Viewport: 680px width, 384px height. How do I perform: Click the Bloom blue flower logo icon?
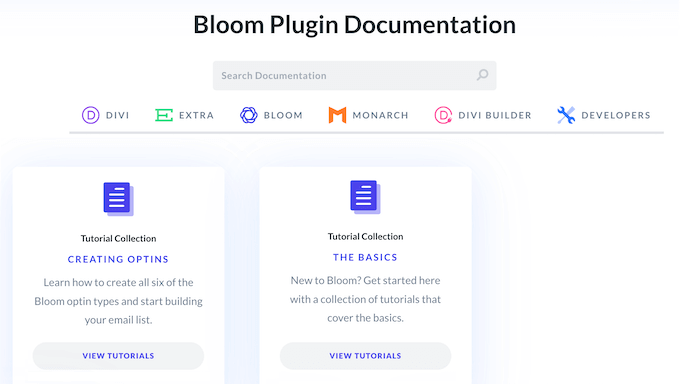(249, 115)
